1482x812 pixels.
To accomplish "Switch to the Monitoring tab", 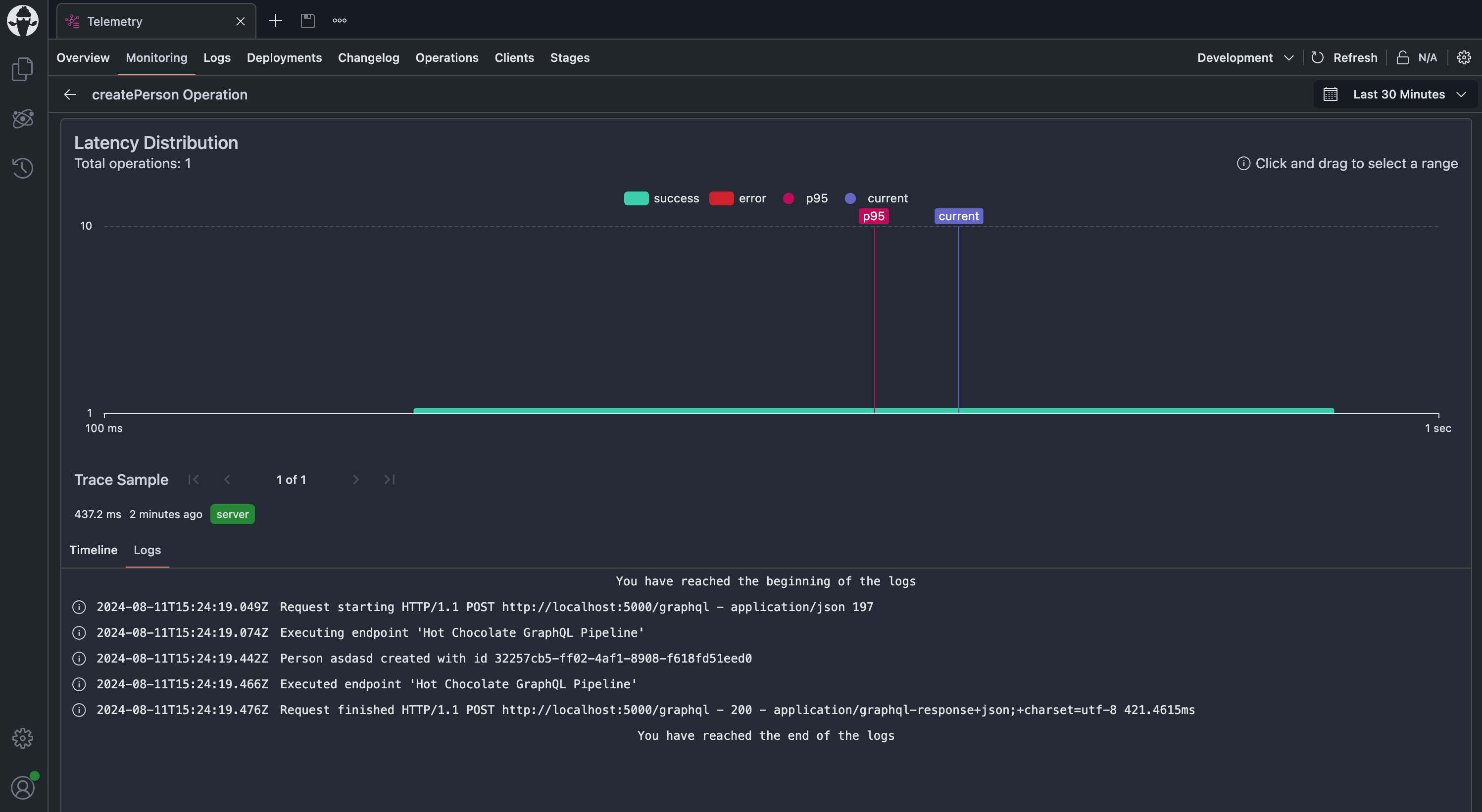I will point(156,57).
